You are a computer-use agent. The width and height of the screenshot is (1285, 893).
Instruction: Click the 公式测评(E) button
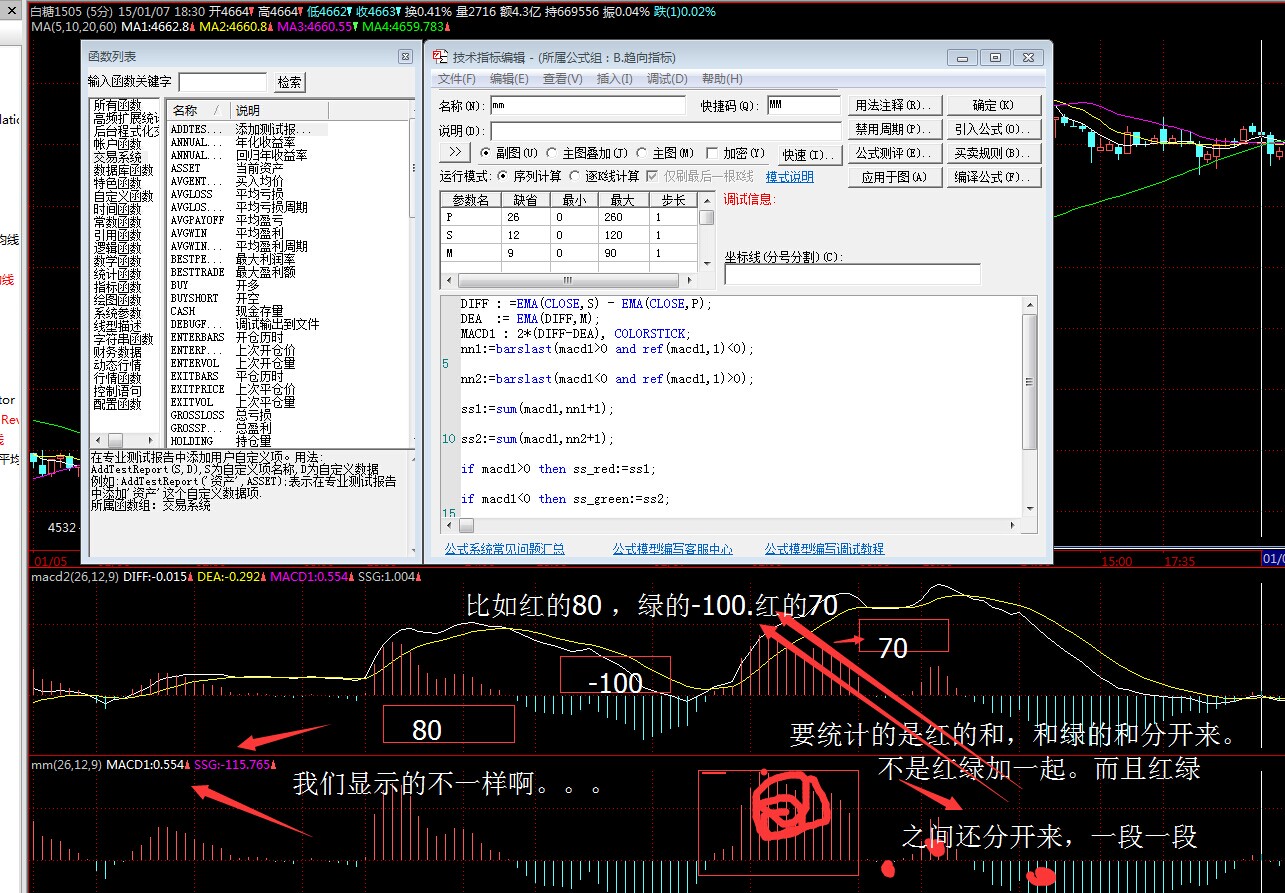pyautogui.click(x=895, y=153)
